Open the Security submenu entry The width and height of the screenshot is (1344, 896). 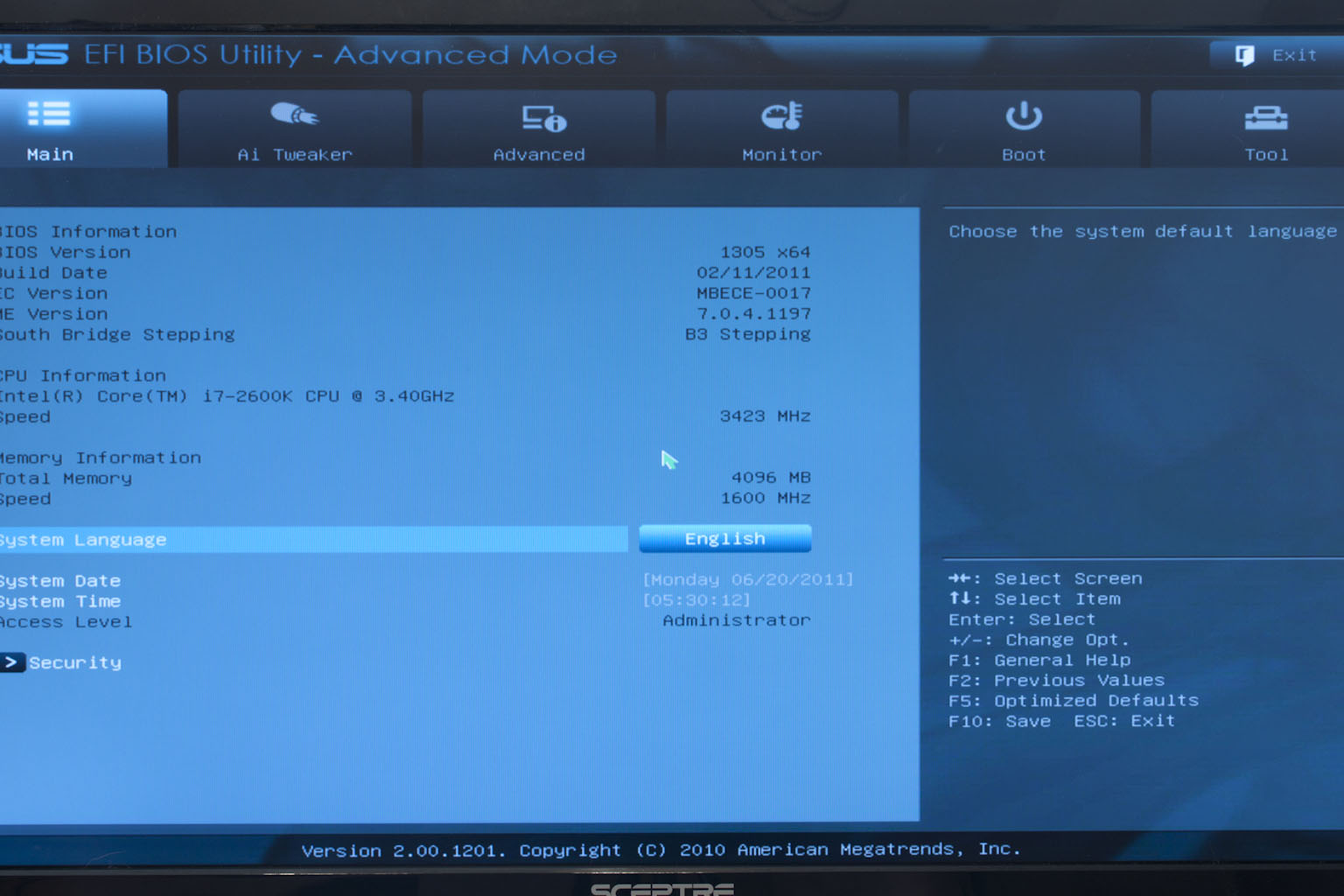click(75, 662)
